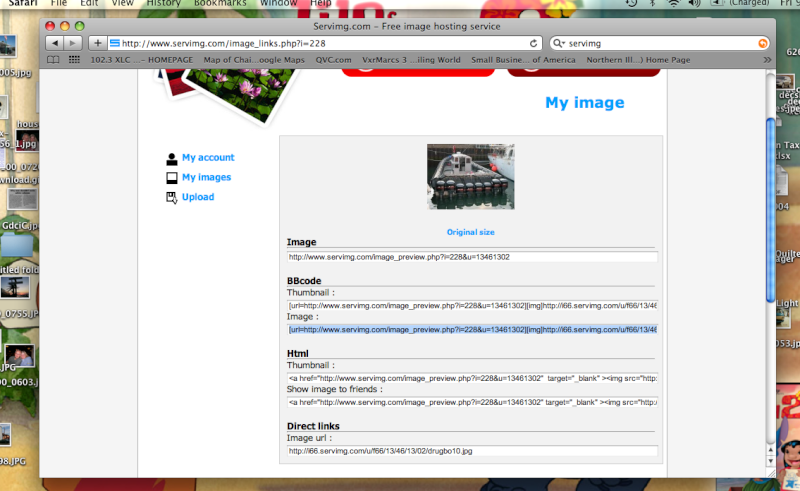Screen dimensions: 800x491
Task: Click the disk icon beside Upload
Action: 172,198
